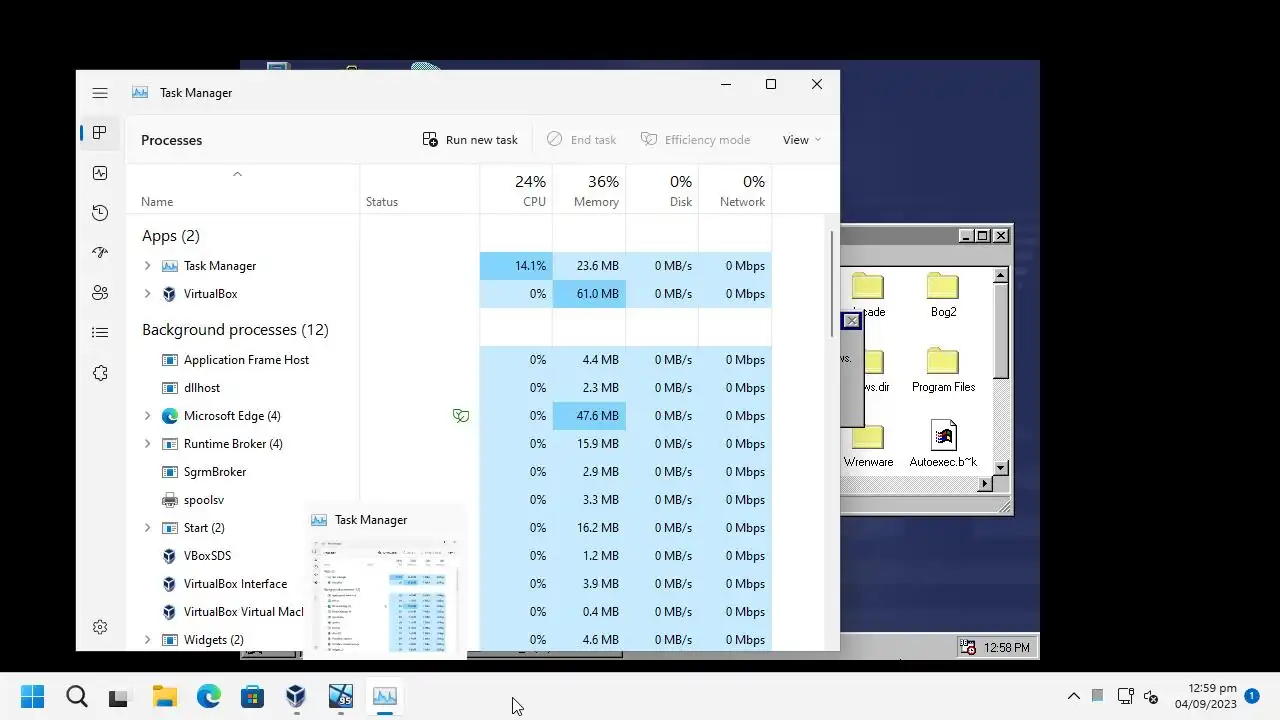The height and width of the screenshot is (720, 1280).
Task: Open Microsoft Store from the taskbar
Action: point(252,696)
